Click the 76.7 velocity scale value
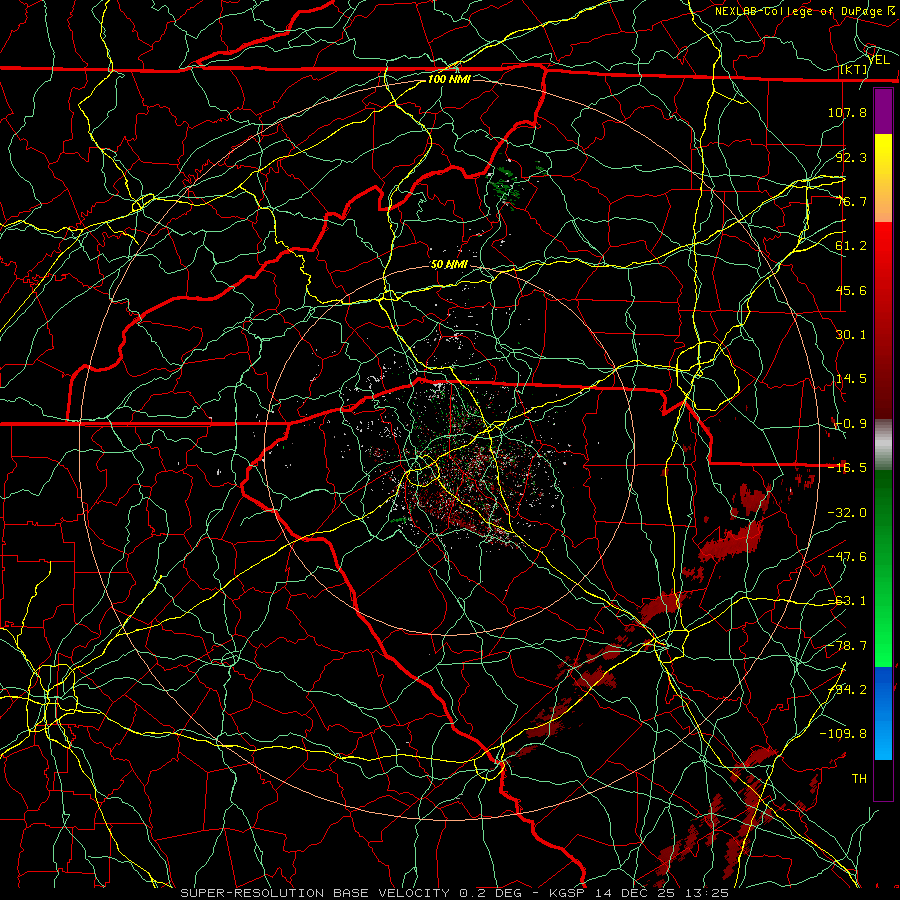The height and width of the screenshot is (900, 900). point(851,201)
